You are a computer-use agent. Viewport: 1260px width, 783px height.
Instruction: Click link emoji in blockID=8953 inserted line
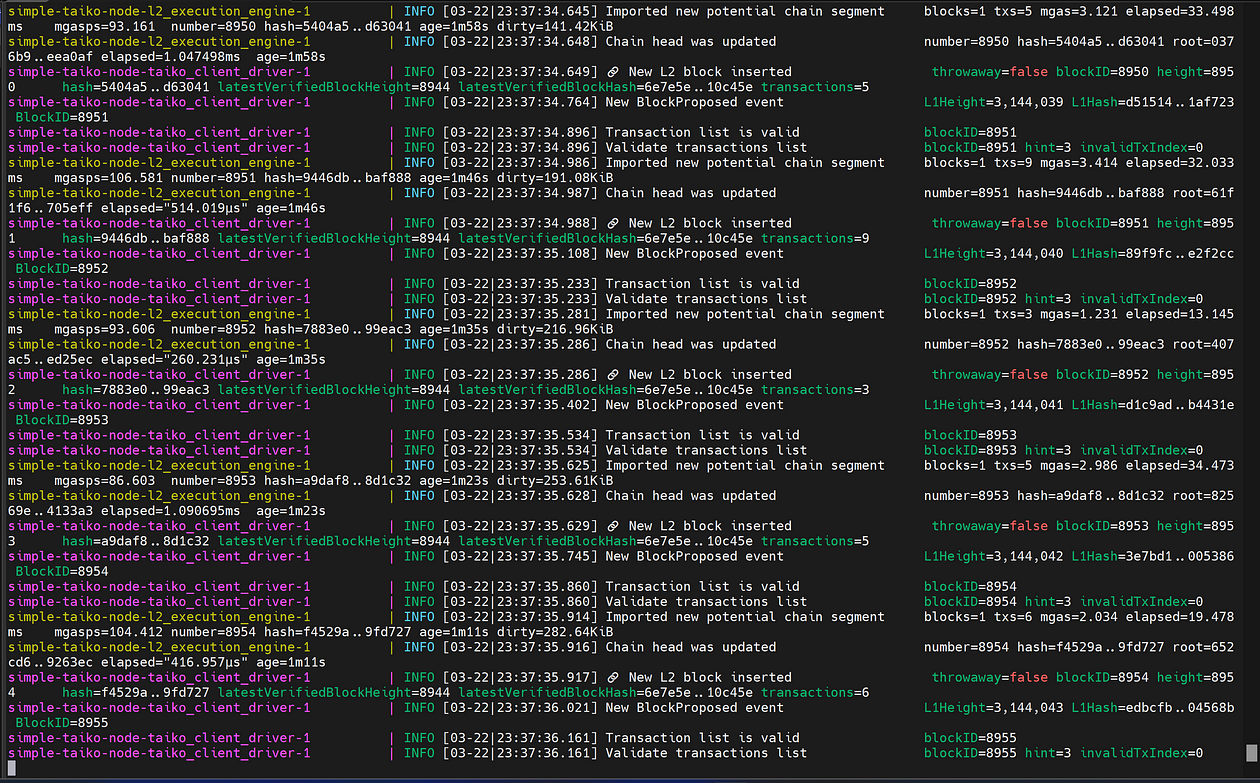[x=612, y=526]
